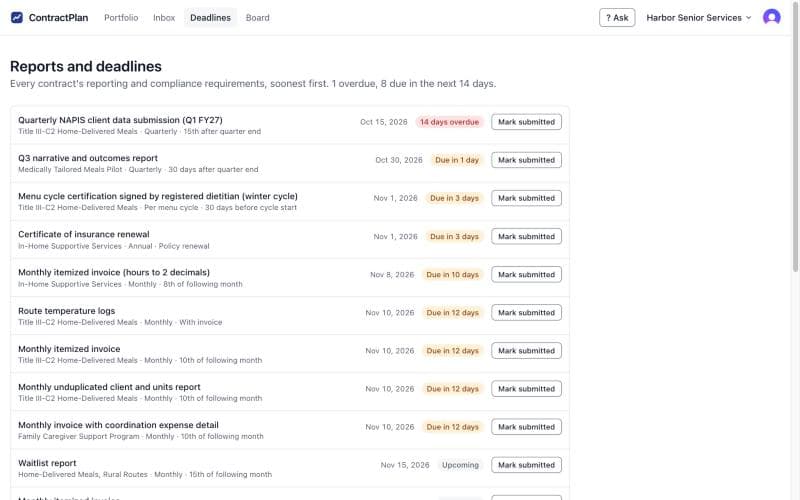
Task: Click the Oct 30, 2026 due date
Action: click(399, 160)
